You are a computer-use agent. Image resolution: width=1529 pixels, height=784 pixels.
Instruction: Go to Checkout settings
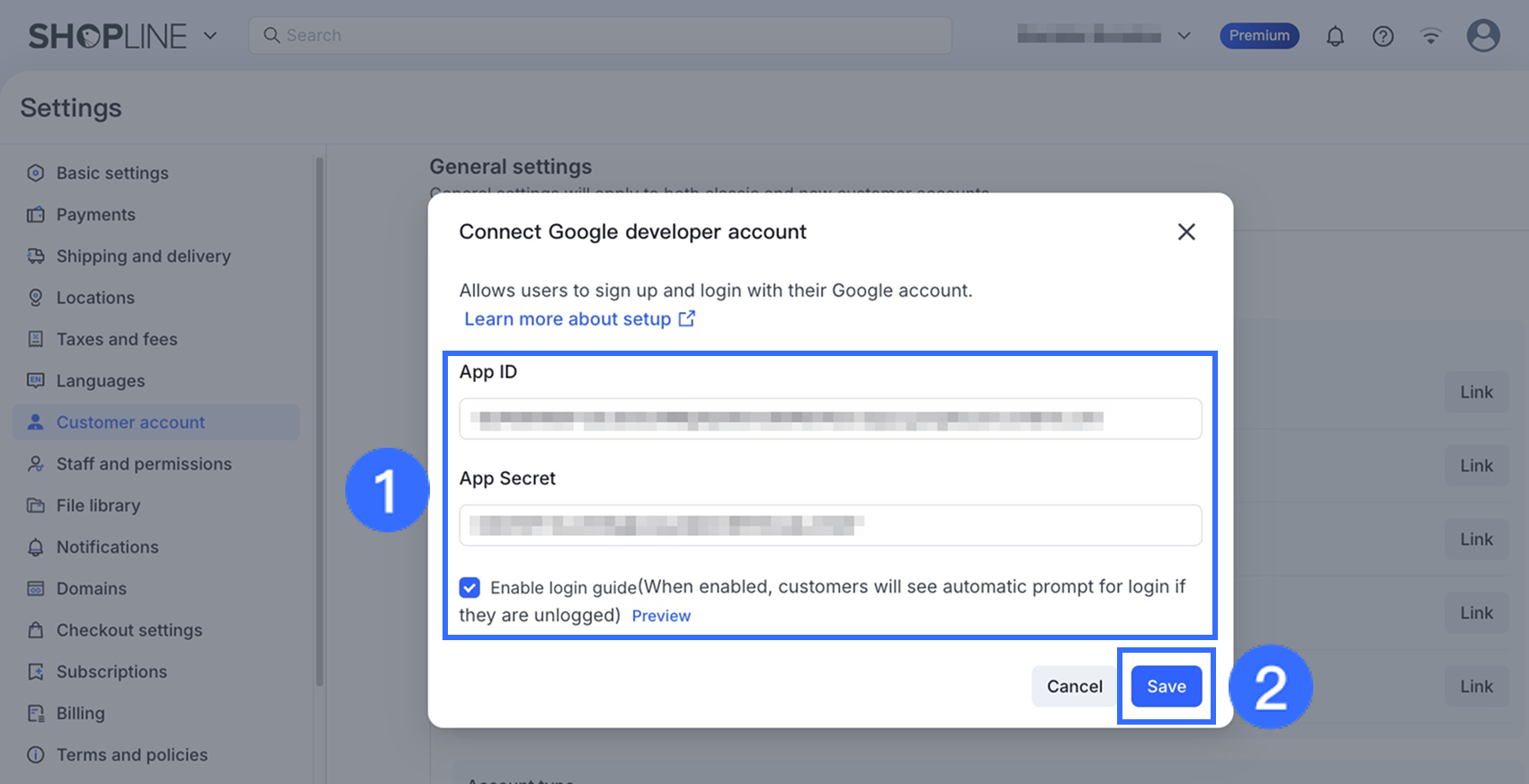tap(129, 630)
